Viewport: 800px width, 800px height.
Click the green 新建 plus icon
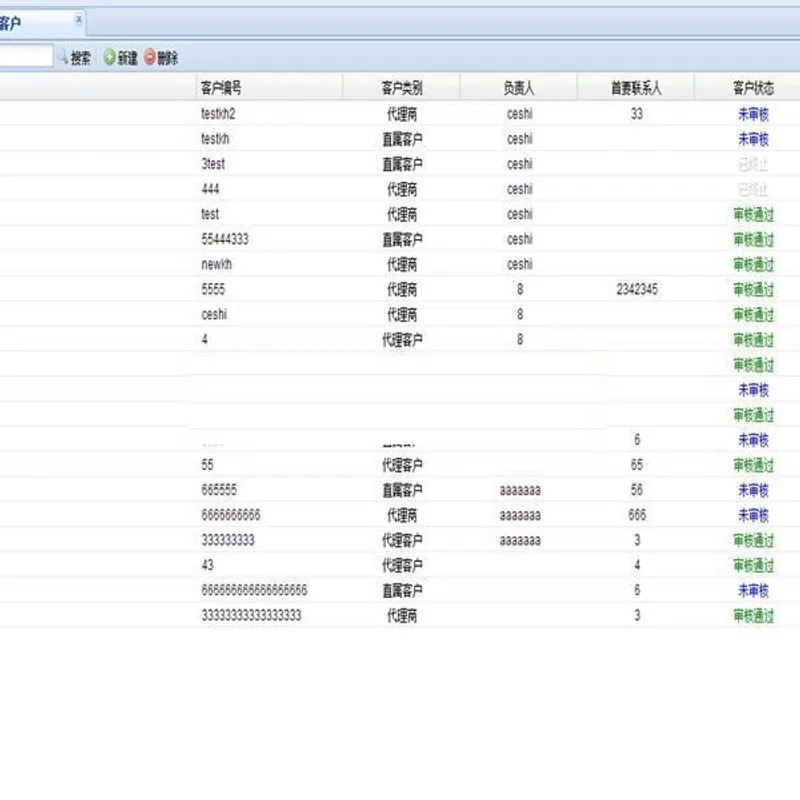109,57
